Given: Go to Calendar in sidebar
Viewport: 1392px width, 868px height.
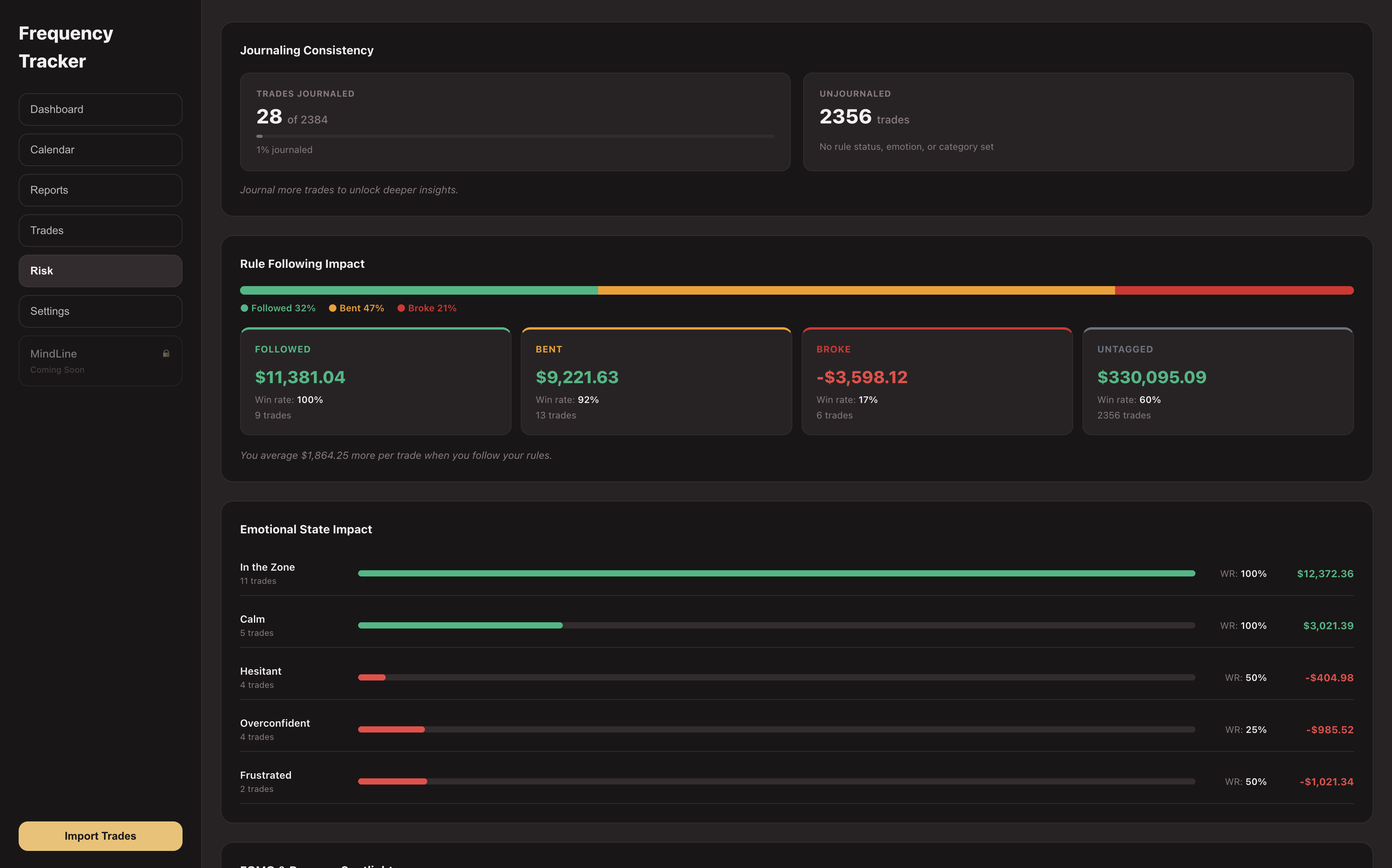Looking at the screenshot, I should [101, 150].
